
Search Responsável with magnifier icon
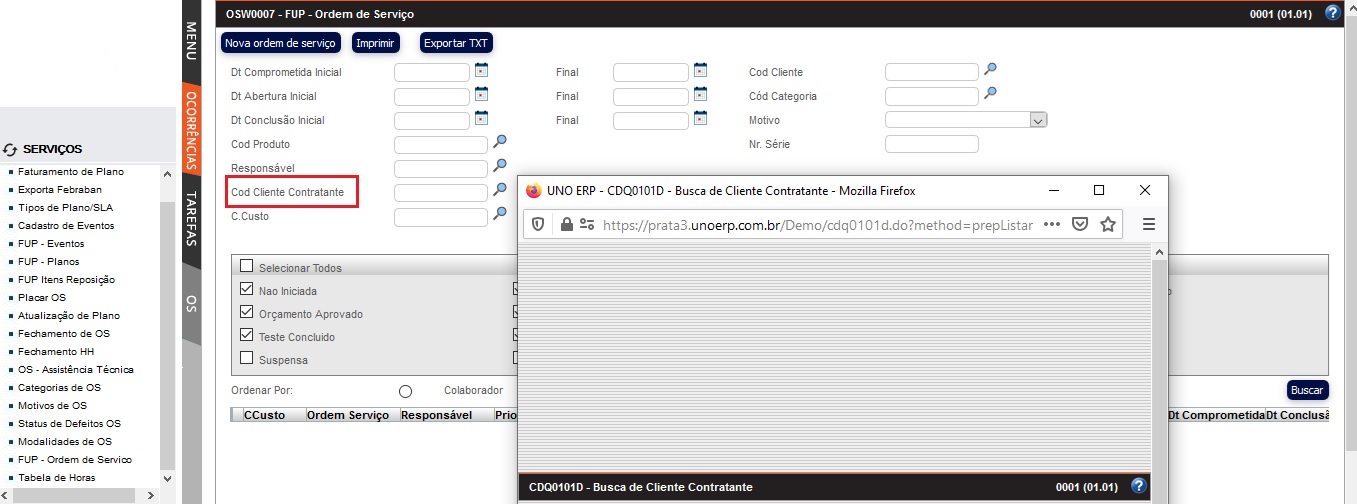[501, 166]
